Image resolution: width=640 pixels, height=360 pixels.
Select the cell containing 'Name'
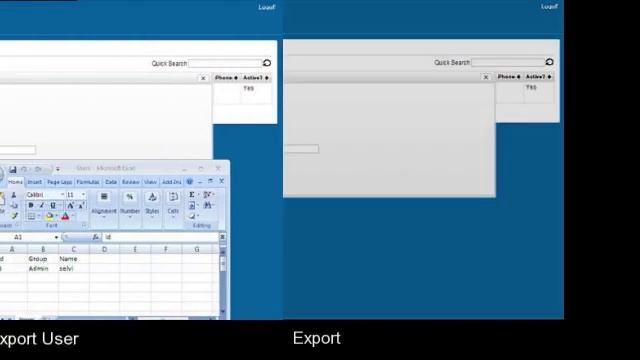pyautogui.click(x=73, y=259)
